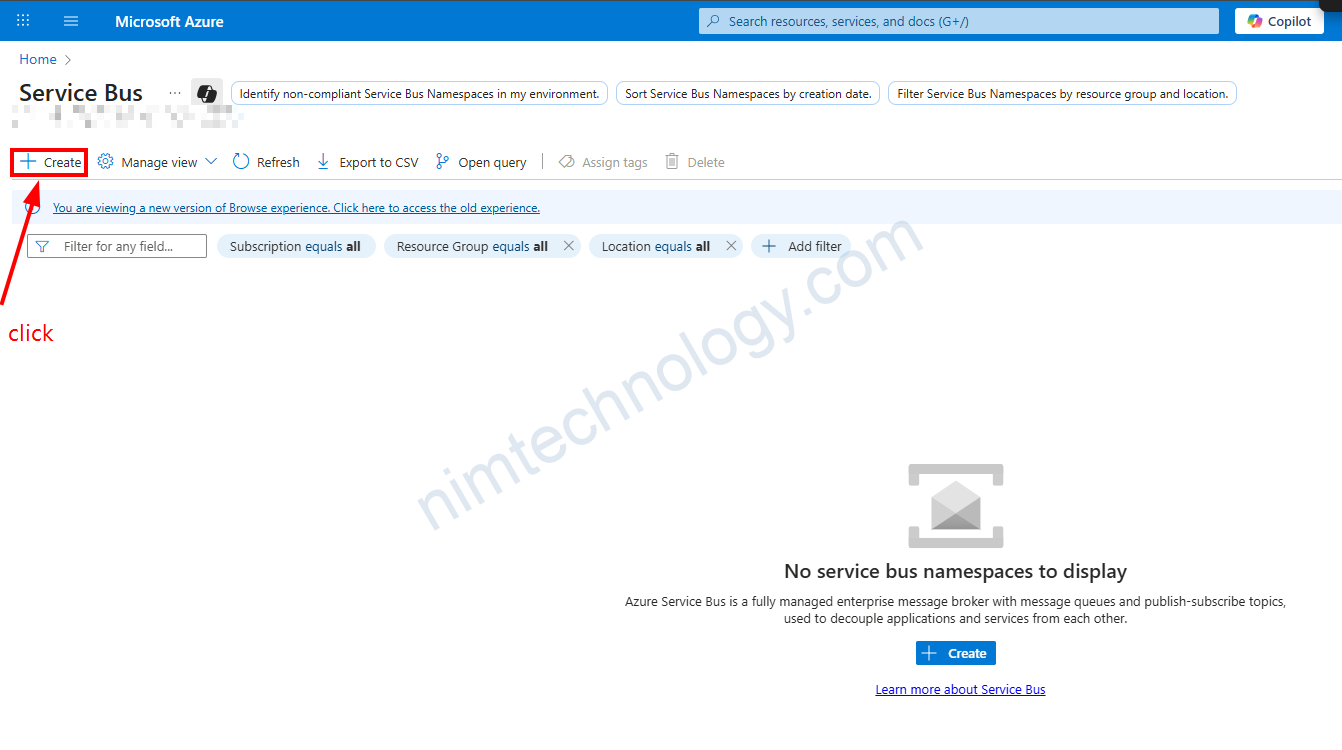Click the Copilot button in header
Viewport: 1342px width, 750px height.
[x=1279, y=21]
